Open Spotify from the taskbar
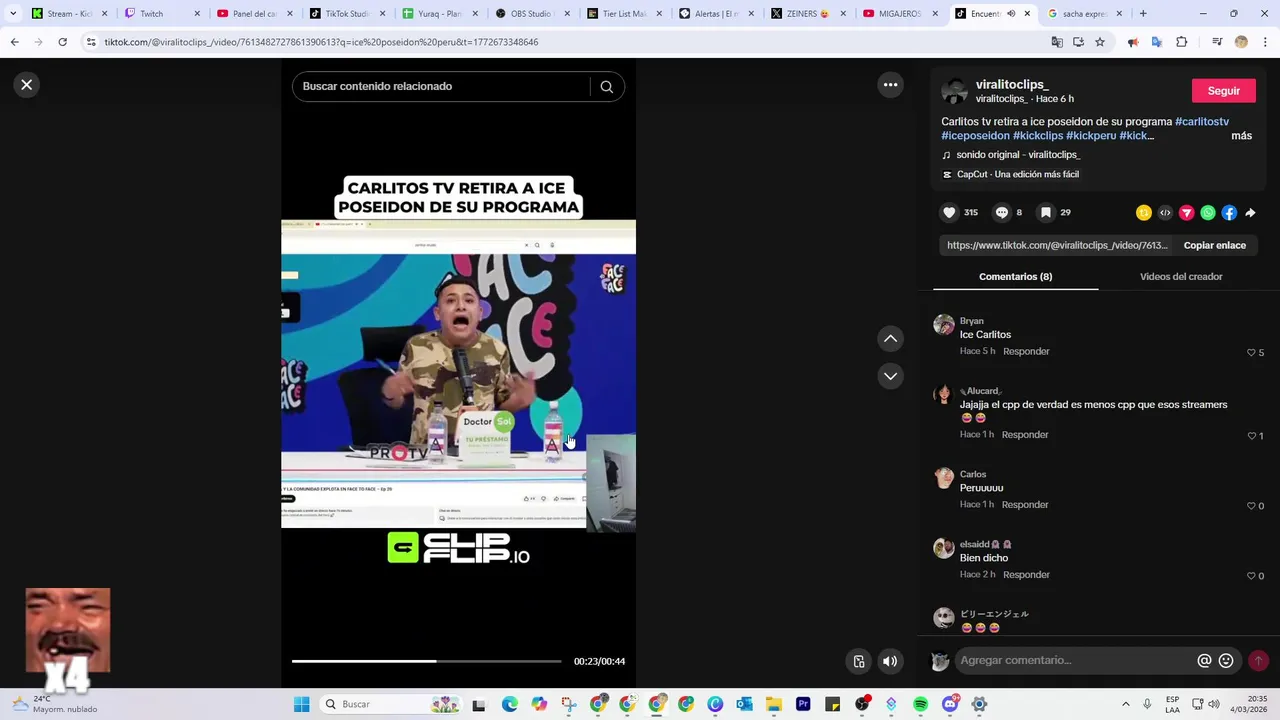This screenshot has height=720, width=1280. pos(920,705)
